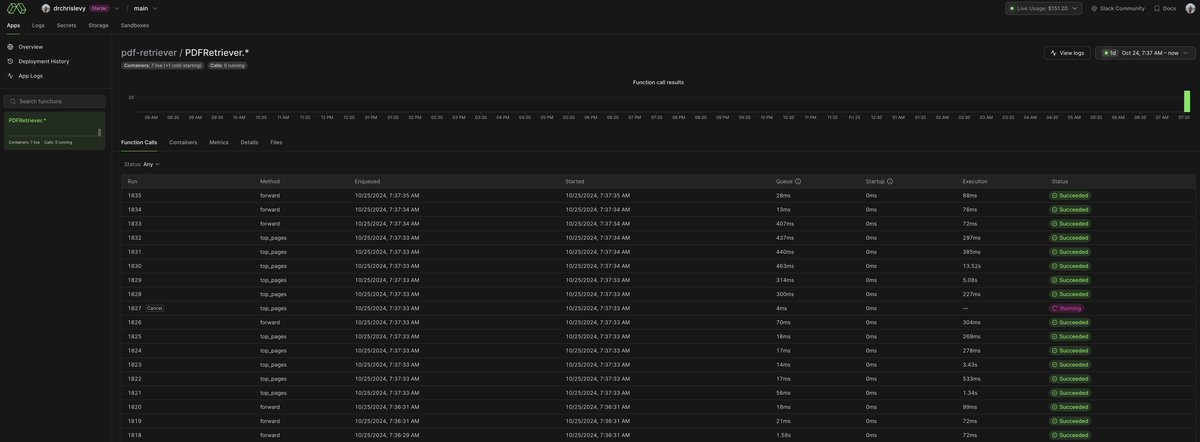This screenshot has height=442, width=1200.
Task: Click the Run column header
Action: [132, 181]
